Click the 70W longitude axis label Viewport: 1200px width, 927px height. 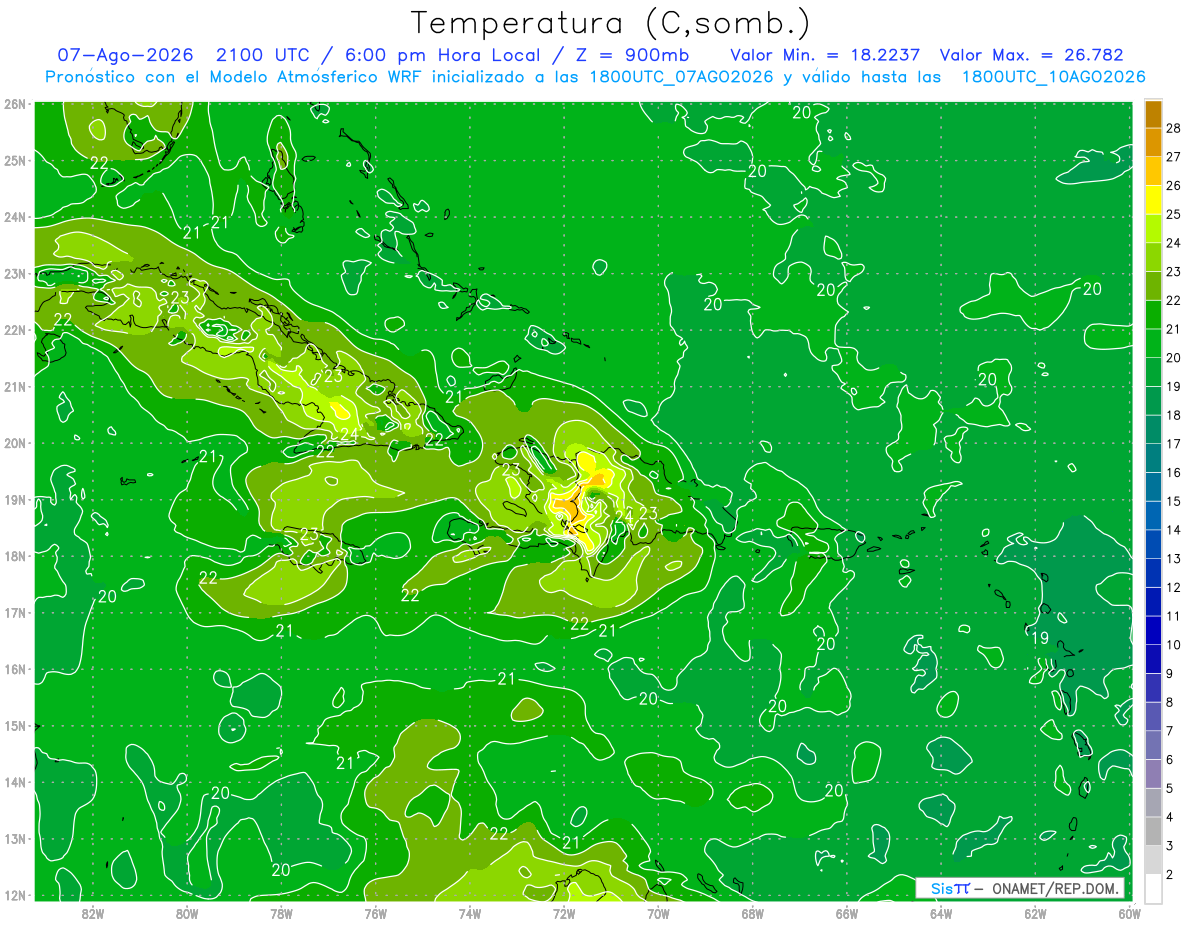(x=658, y=913)
